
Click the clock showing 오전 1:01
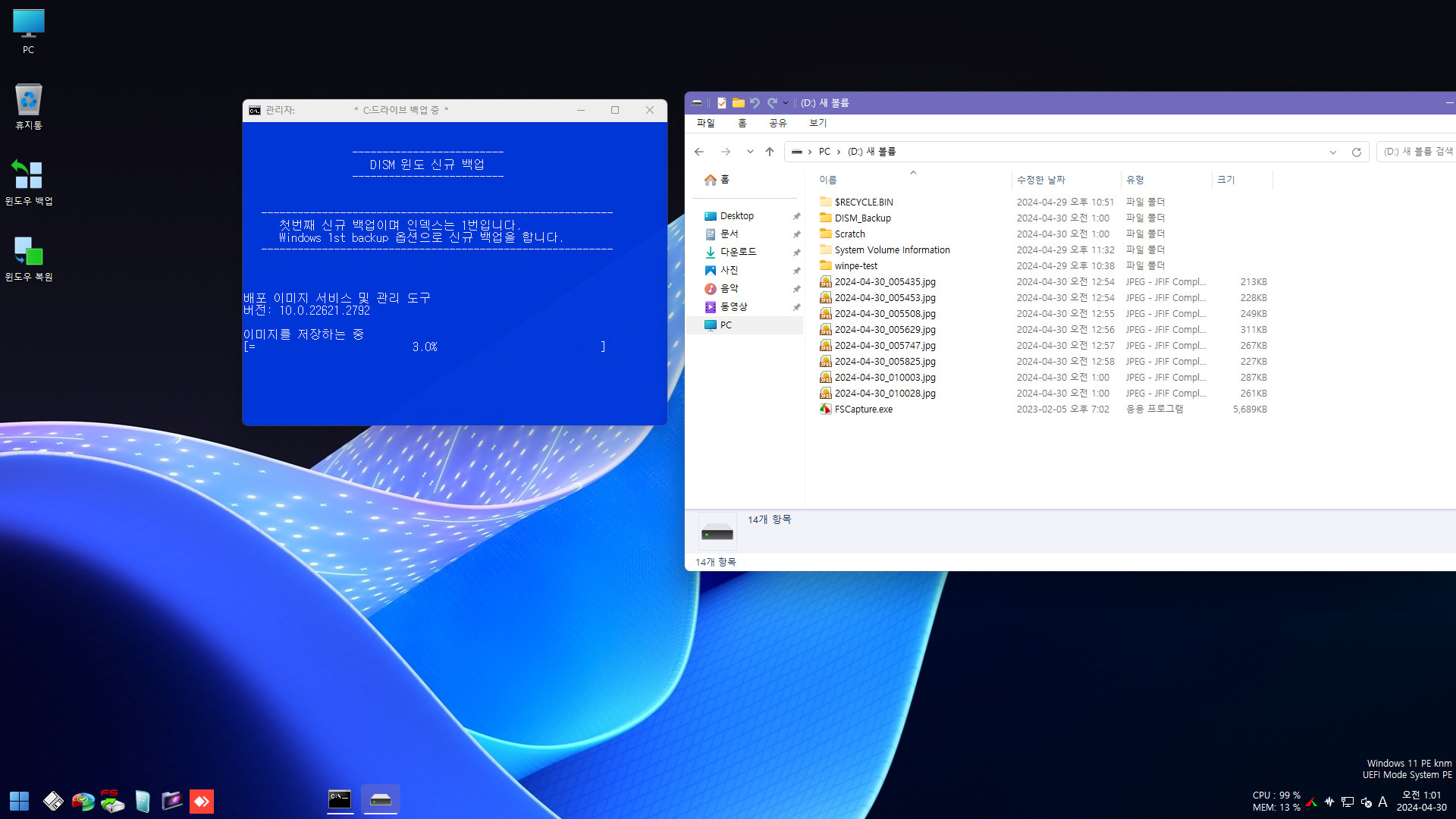1422,795
